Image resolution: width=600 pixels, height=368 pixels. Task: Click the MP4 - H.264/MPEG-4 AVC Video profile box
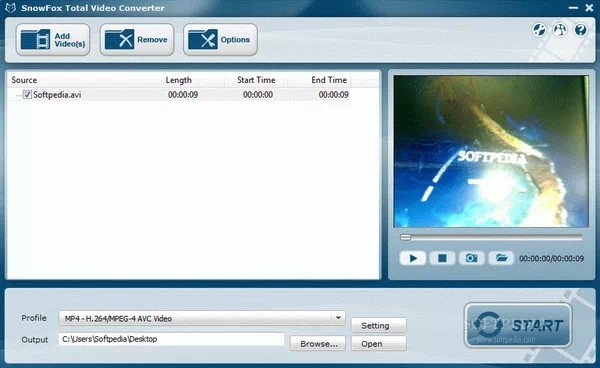(202, 318)
